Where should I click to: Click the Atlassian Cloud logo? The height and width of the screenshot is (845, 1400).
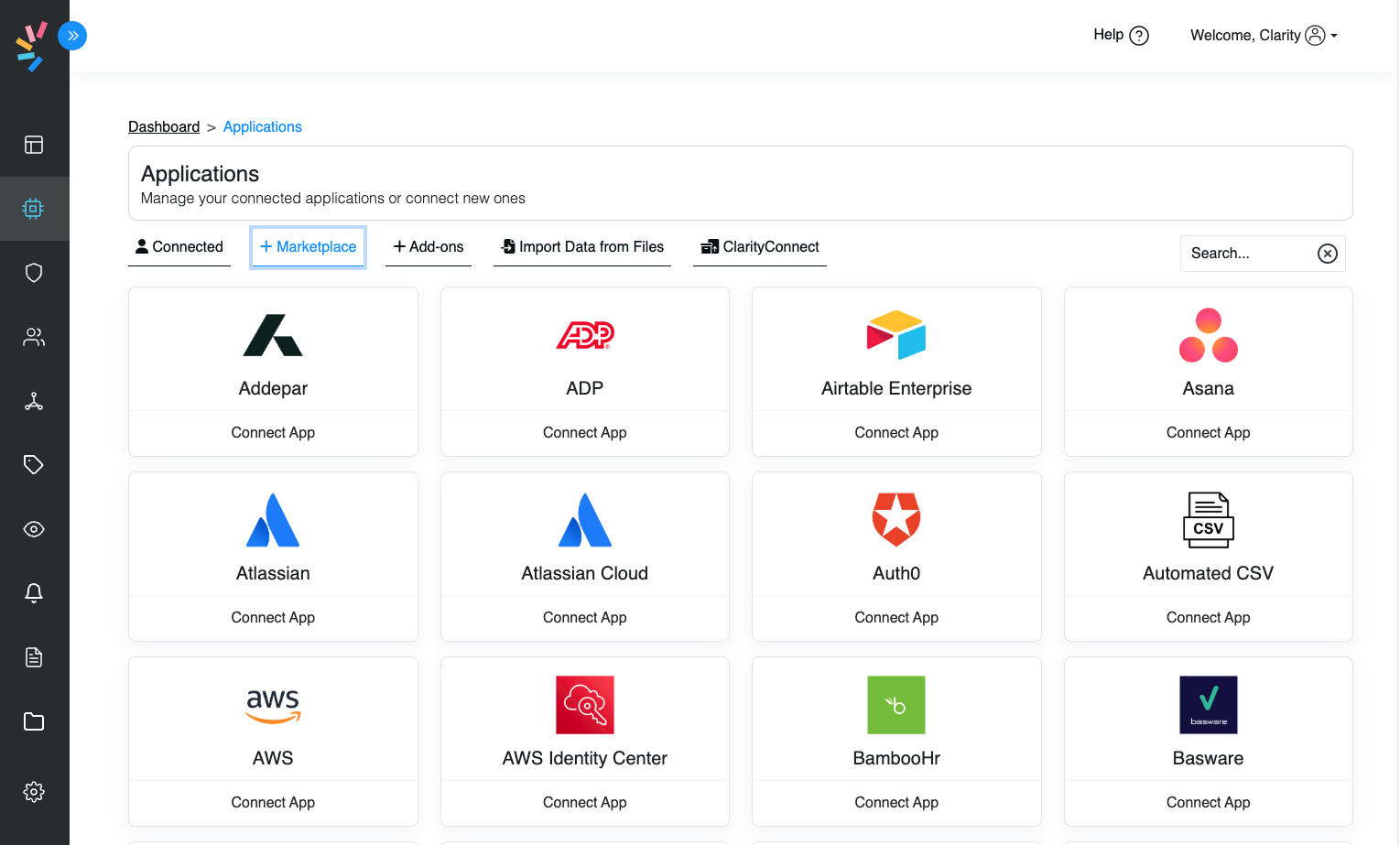(585, 520)
